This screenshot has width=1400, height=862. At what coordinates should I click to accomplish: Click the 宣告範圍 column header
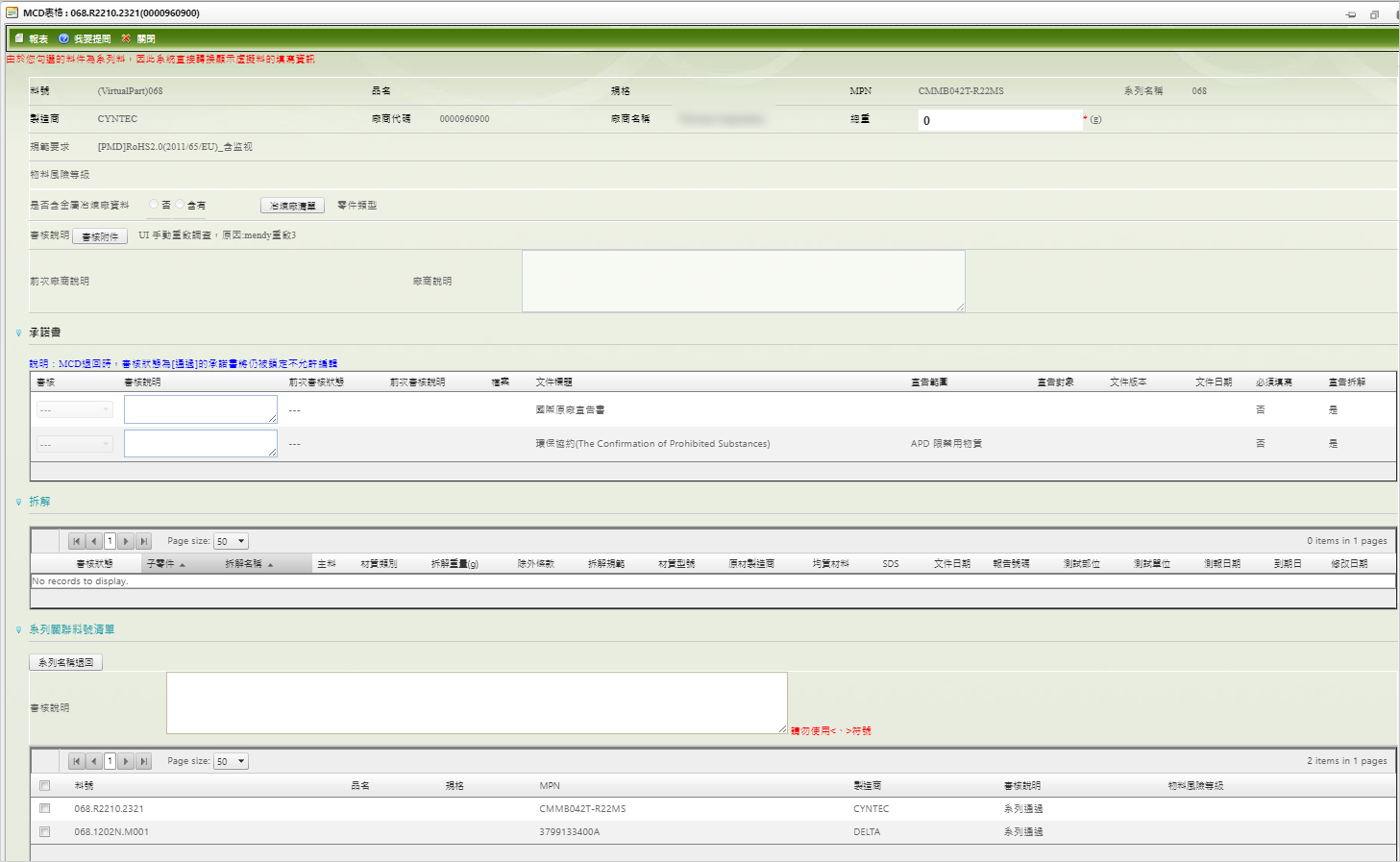929,382
